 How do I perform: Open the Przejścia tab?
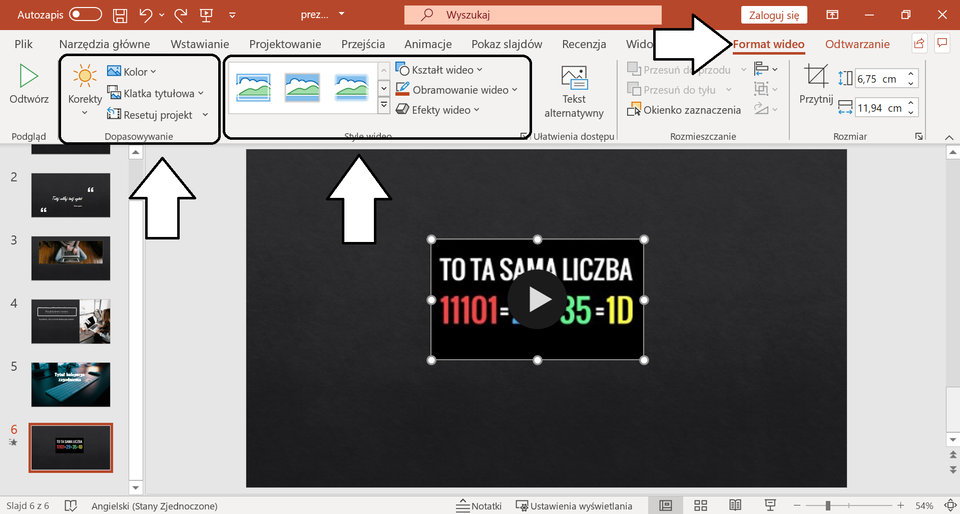click(x=363, y=44)
